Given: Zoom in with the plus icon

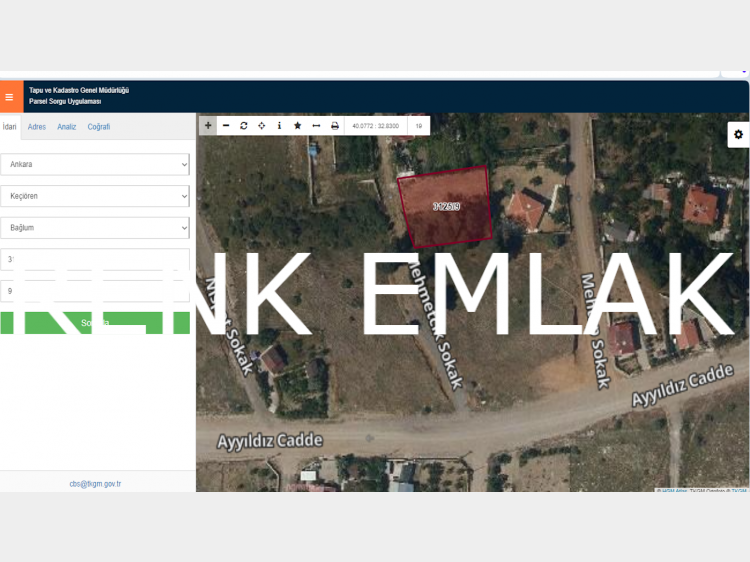Looking at the screenshot, I should pos(208,126).
